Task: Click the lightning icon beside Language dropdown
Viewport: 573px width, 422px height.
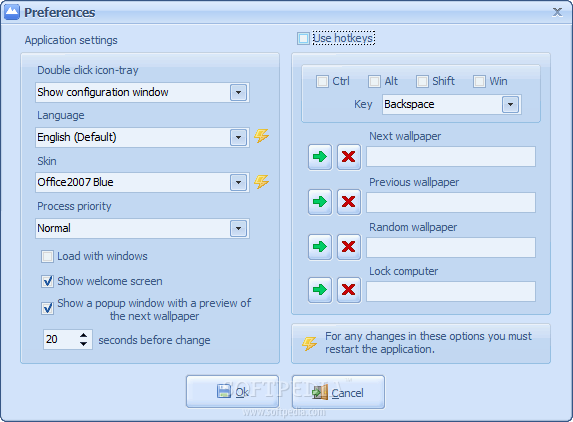Action: pyautogui.click(x=262, y=136)
